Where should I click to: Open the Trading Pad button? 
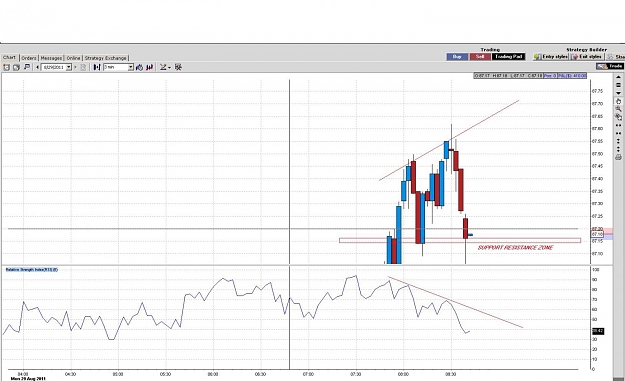(x=509, y=57)
